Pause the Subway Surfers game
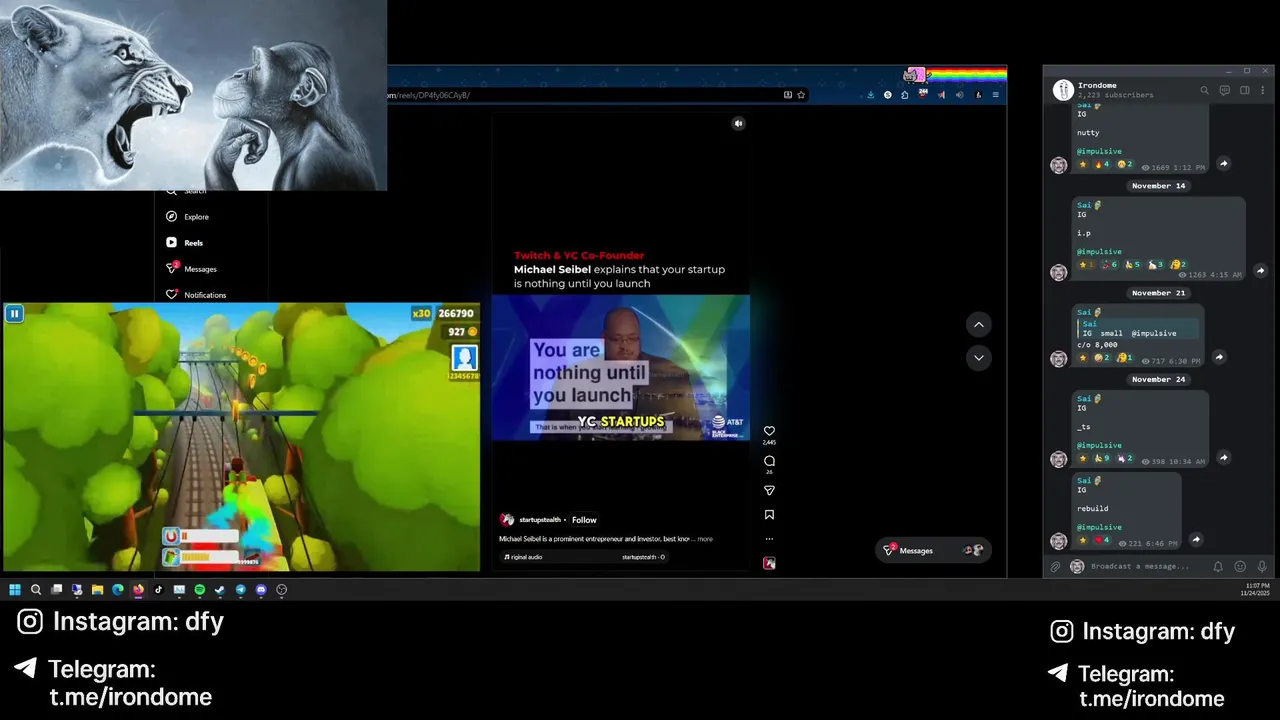The image size is (1280, 720). click(x=15, y=314)
